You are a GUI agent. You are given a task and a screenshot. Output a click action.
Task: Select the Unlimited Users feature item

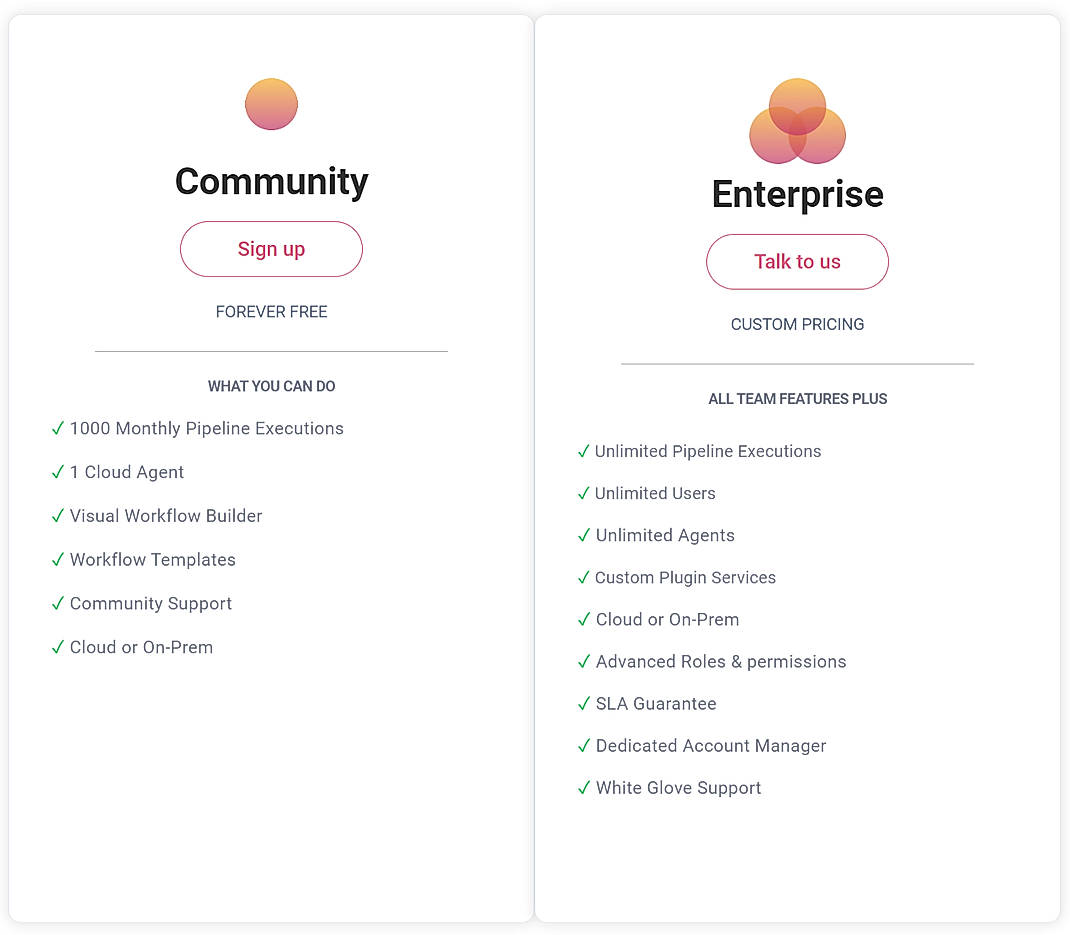point(655,493)
